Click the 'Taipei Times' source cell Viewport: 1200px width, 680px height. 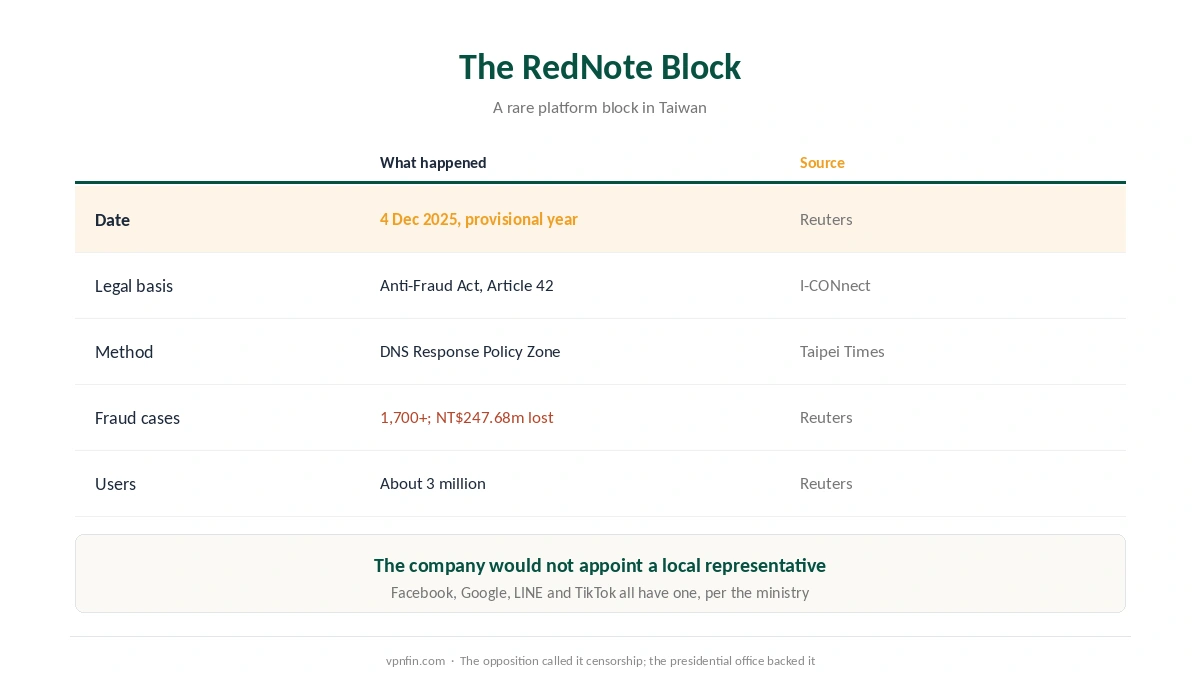coord(842,351)
